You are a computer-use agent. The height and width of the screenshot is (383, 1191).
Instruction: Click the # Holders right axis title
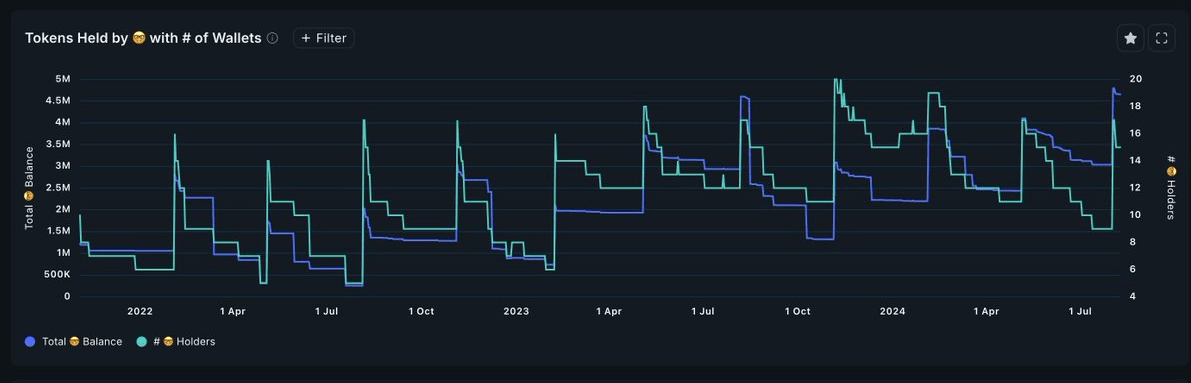[1171, 188]
